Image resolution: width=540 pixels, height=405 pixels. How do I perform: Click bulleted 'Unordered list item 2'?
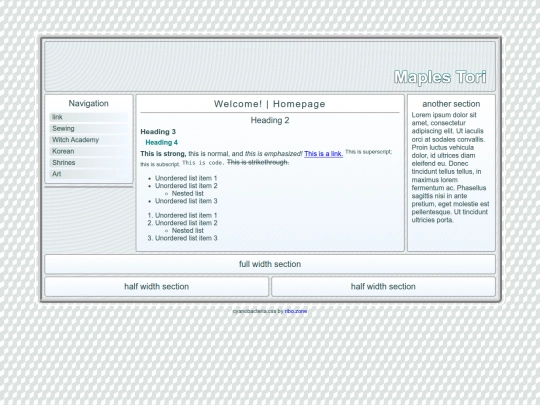coord(186,186)
